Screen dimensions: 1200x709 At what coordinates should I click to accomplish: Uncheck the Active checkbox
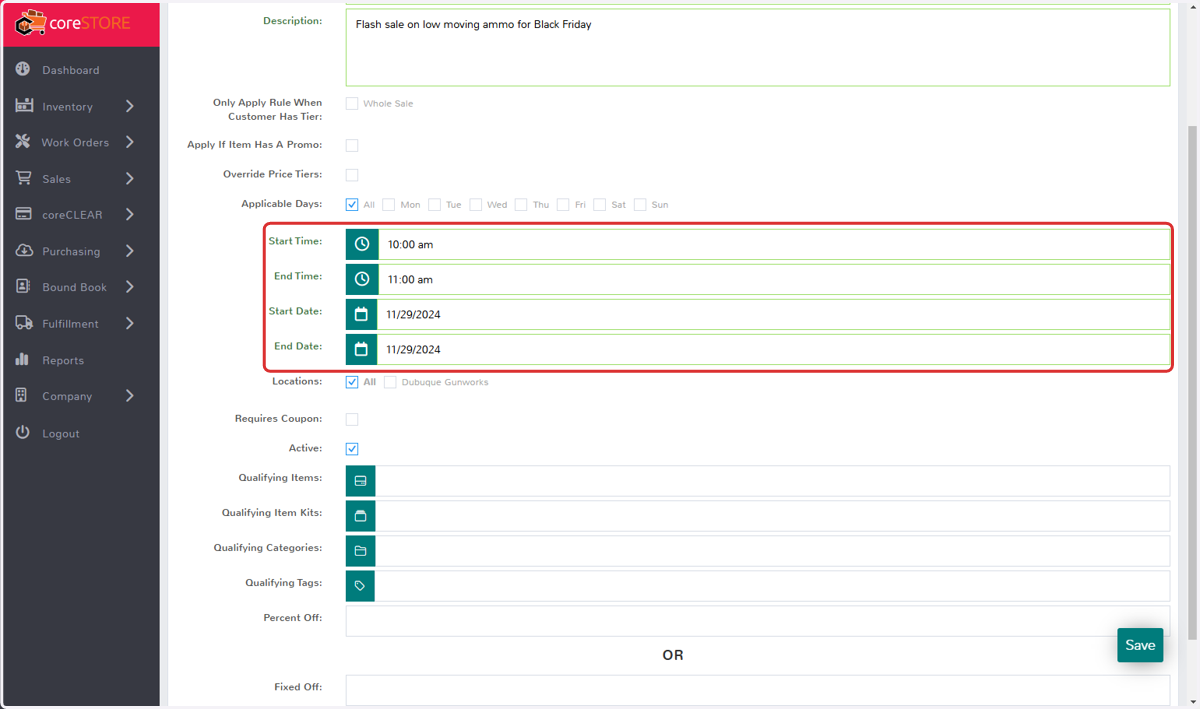point(352,450)
